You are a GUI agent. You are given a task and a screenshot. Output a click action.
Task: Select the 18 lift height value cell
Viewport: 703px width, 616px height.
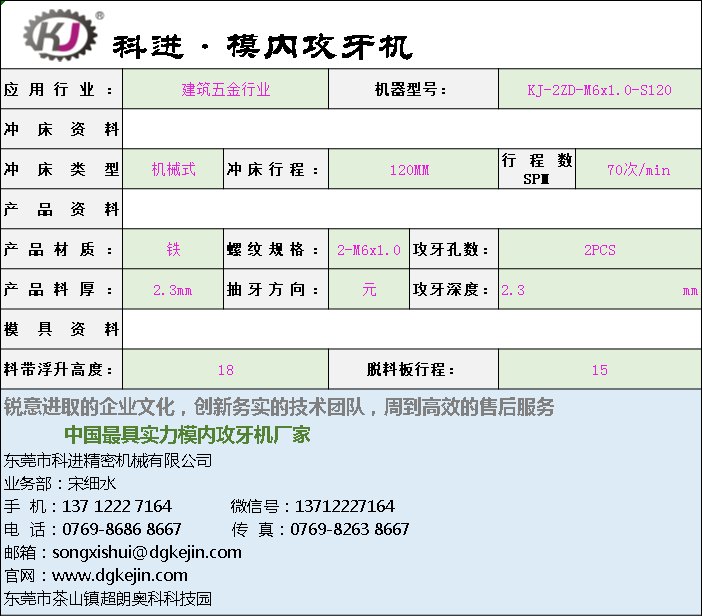tap(226, 369)
